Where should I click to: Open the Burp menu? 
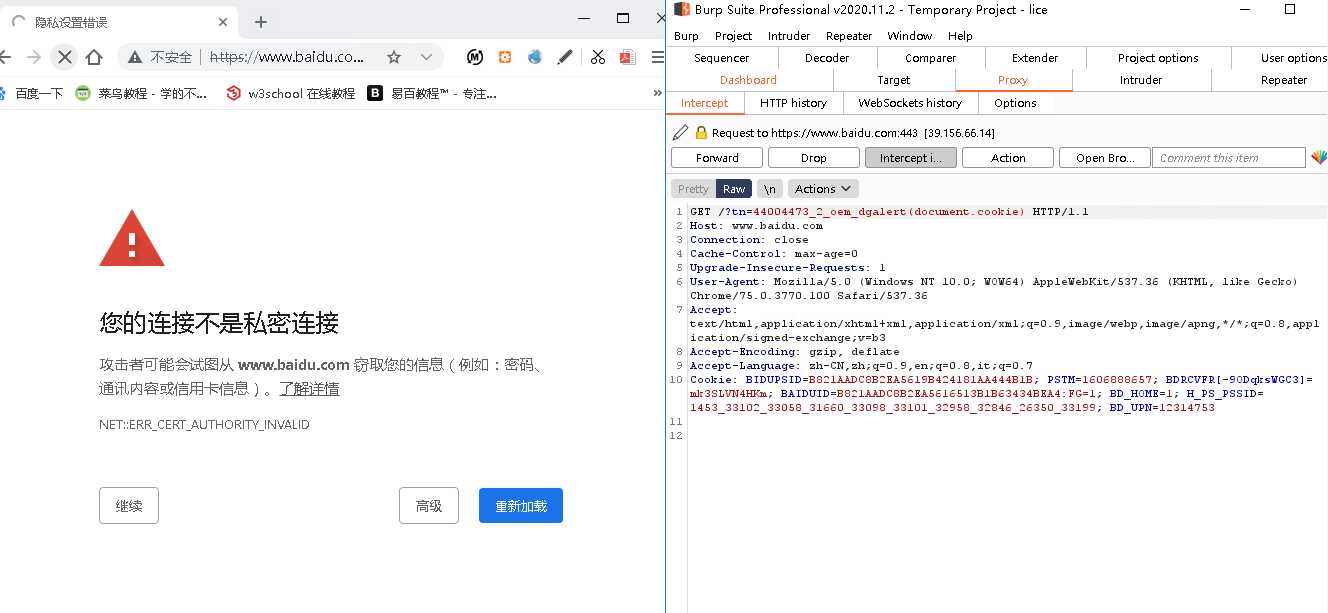[686, 36]
